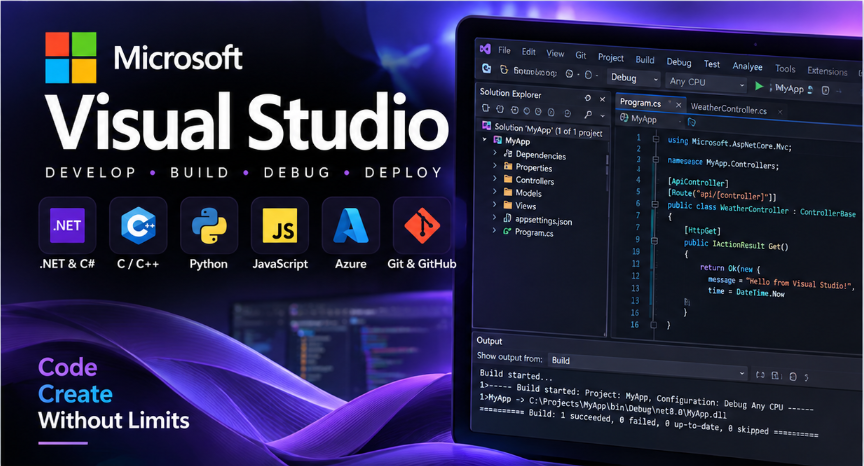Select the Solution 'MyApp' root row
864x466 pixels.
click(x=543, y=129)
